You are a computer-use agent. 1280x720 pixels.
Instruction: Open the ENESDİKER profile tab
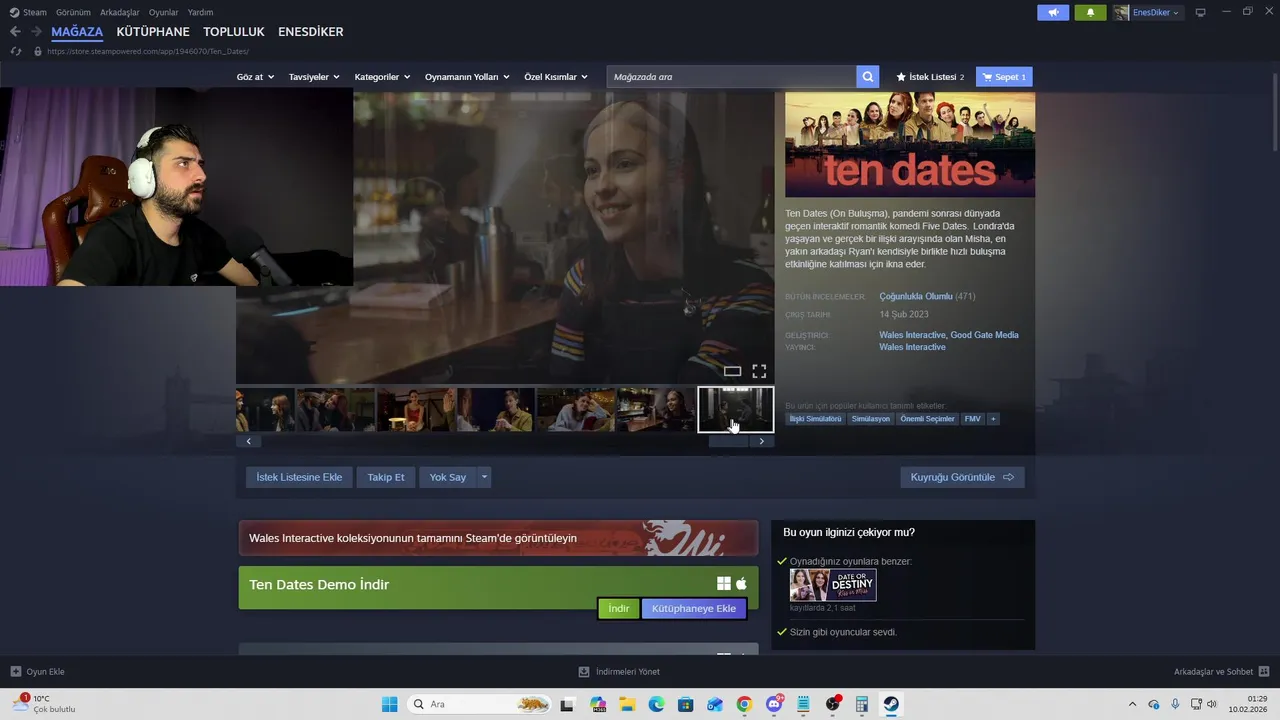(x=311, y=32)
